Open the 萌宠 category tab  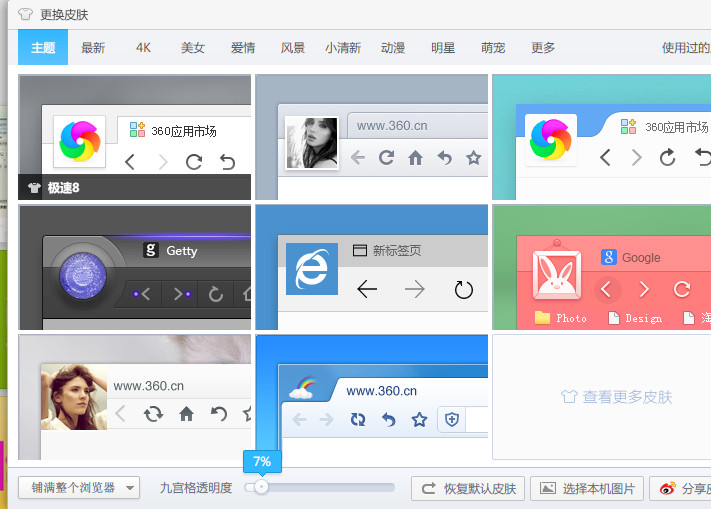493,47
